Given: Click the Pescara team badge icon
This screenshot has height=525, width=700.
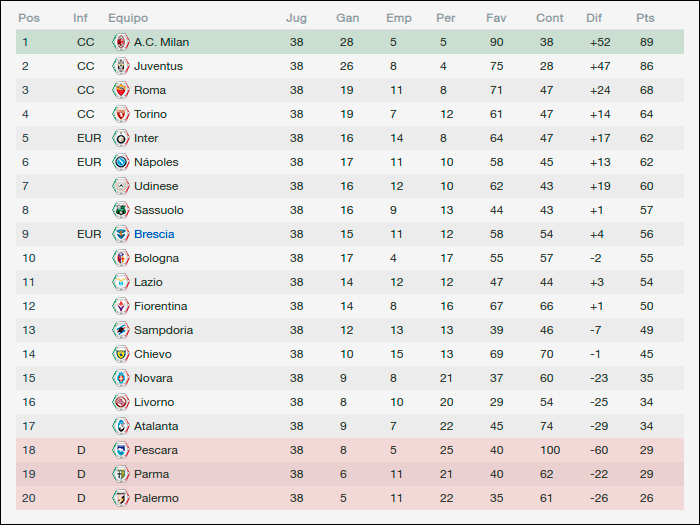Looking at the screenshot, I should tap(121, 450).
